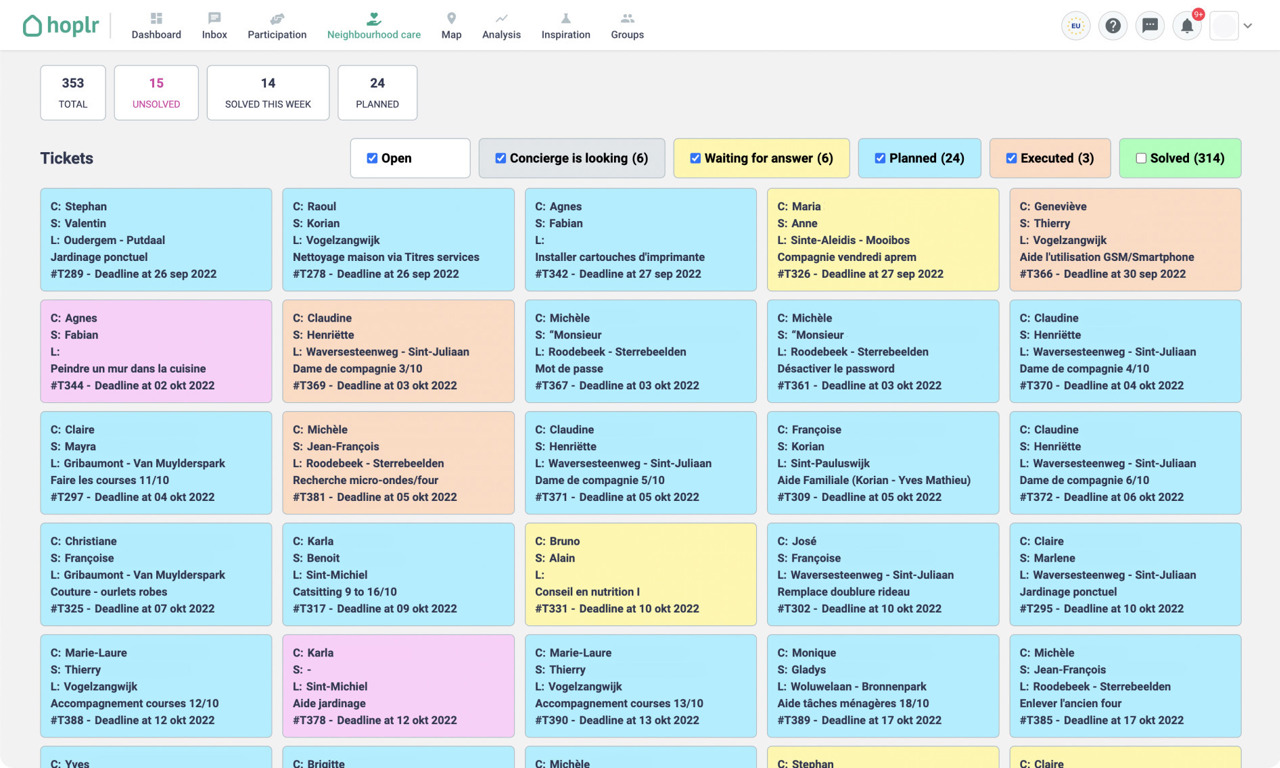Open ticket #T302 Remplace doublure rideau
Viewport: 1280px width, 768px height.
pyautogui.click(x=883, y=574)
